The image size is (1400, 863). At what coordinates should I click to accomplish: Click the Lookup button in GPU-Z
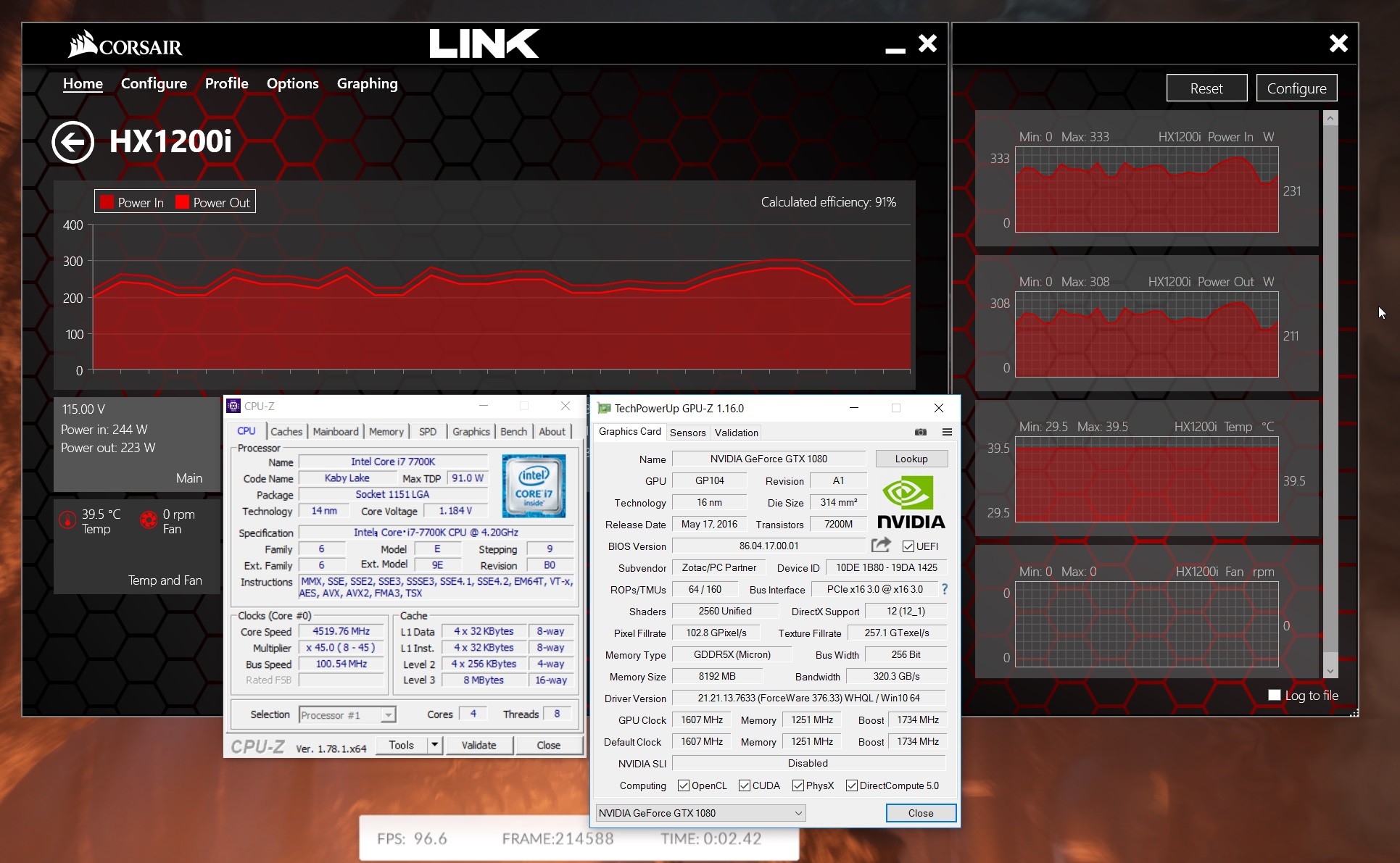[x=911, y=459]
